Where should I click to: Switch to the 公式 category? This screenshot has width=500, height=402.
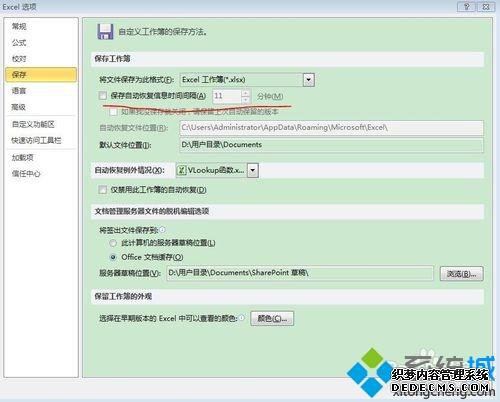19,43
